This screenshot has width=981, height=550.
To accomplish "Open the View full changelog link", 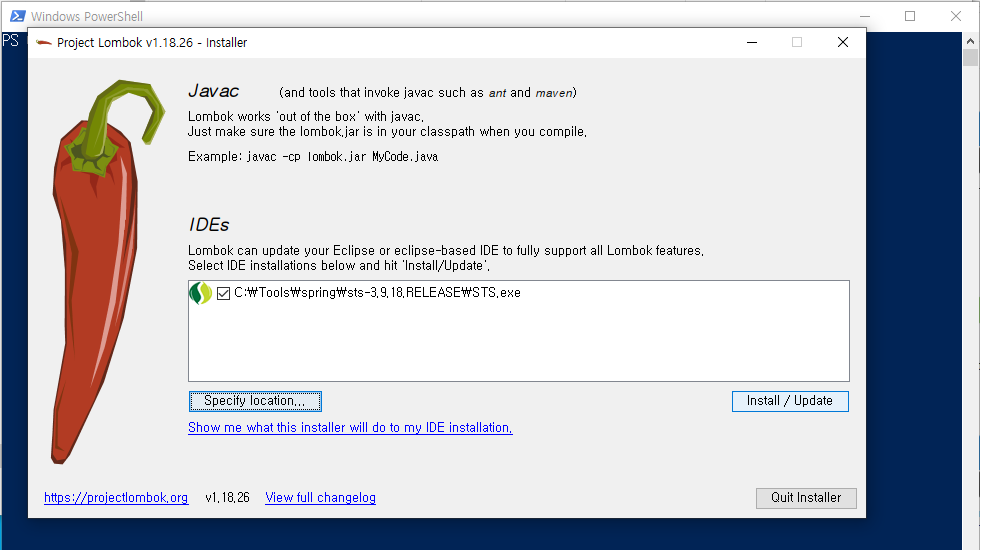I will 320,497.
